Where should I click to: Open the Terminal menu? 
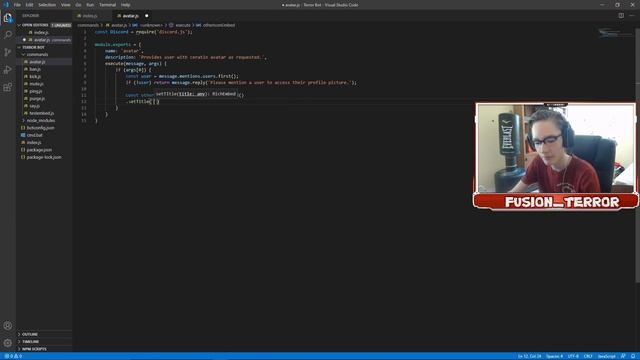point(107,5)
